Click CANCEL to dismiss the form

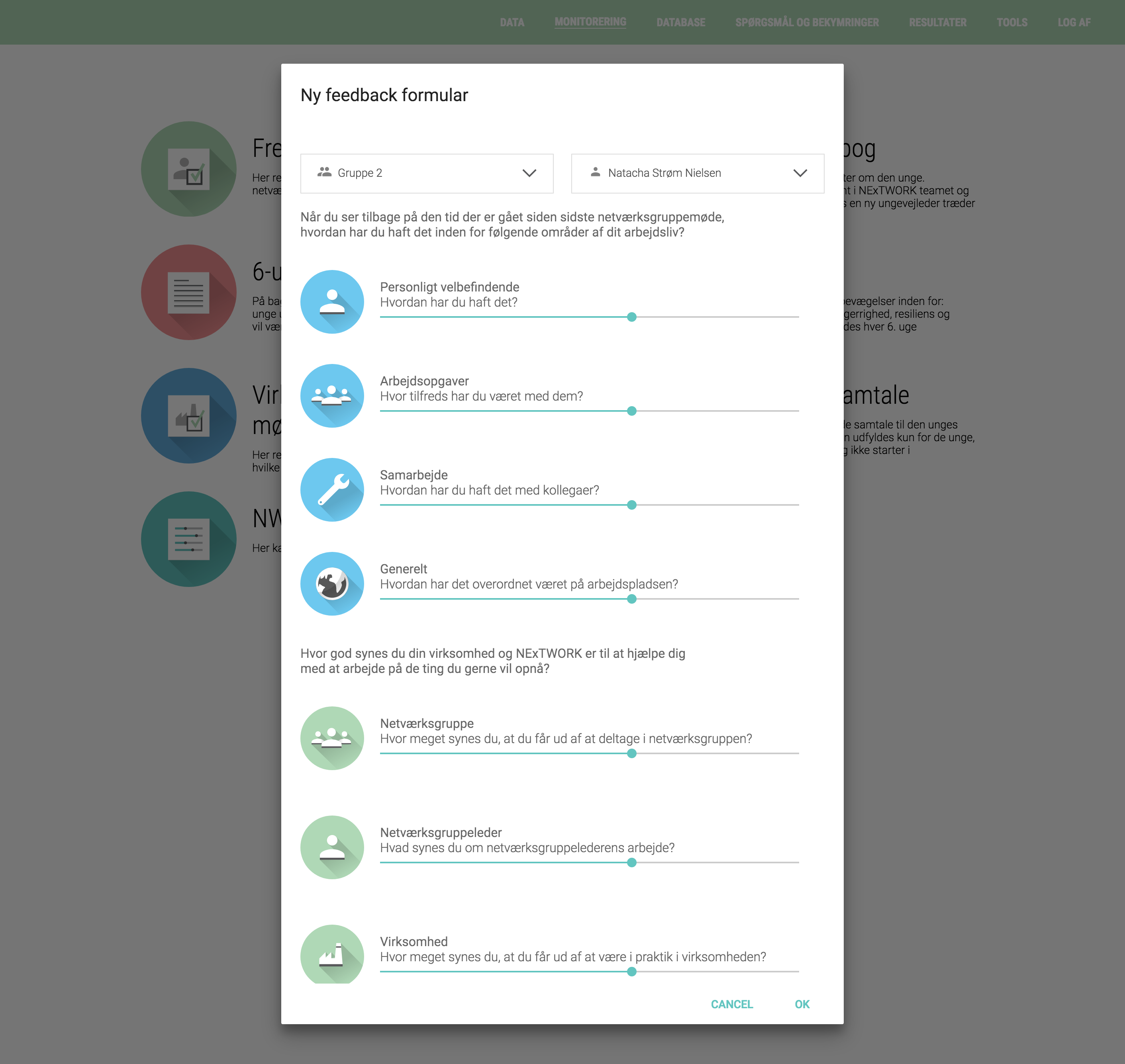coord(732,1004)
